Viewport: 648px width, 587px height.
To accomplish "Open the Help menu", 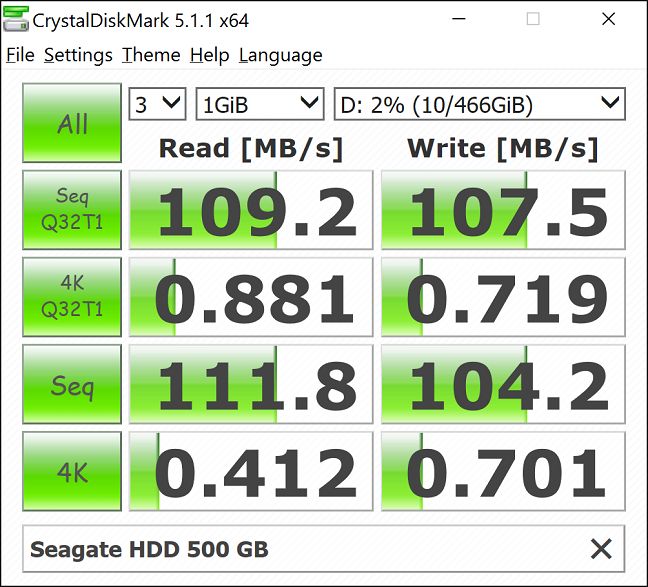I will (209, 55).
